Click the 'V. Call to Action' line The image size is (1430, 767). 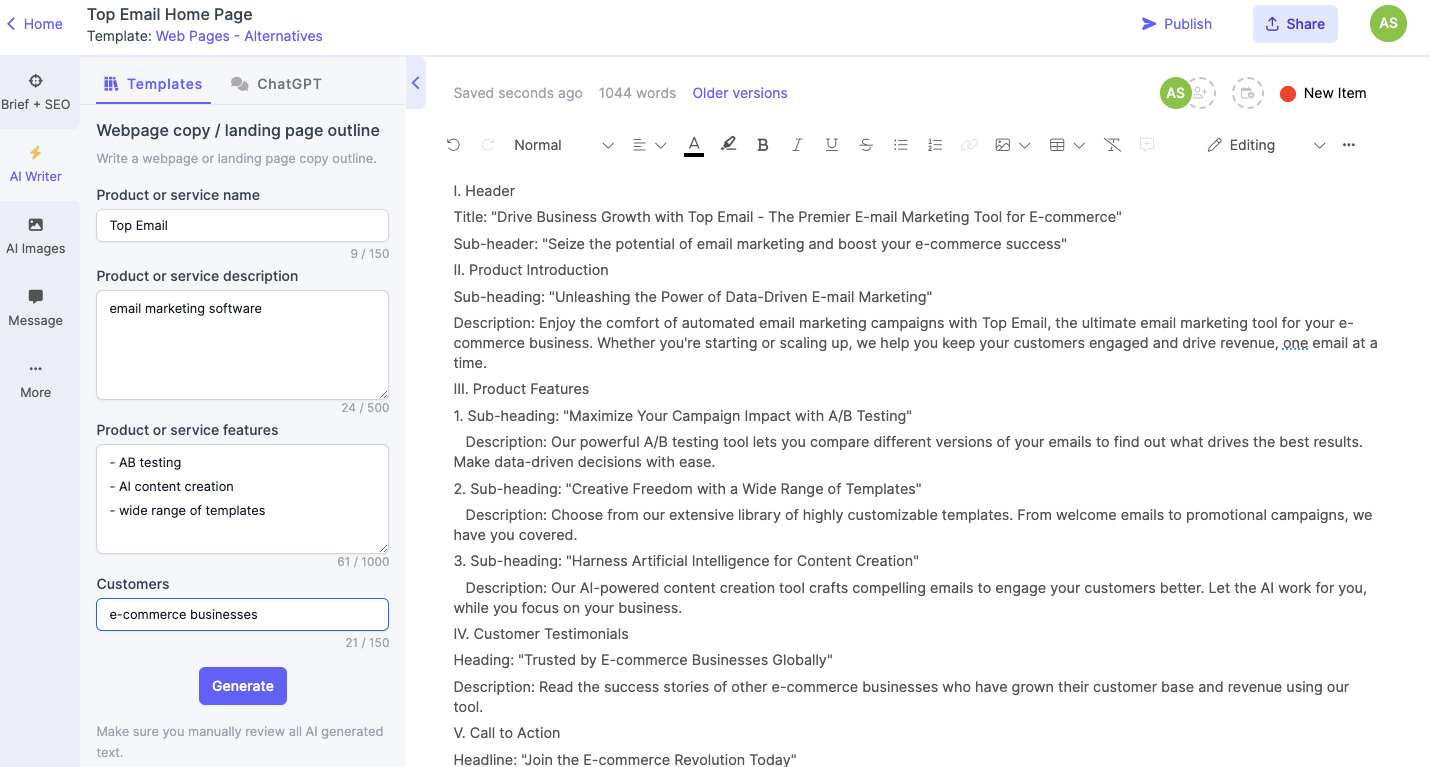click(507, 733)
